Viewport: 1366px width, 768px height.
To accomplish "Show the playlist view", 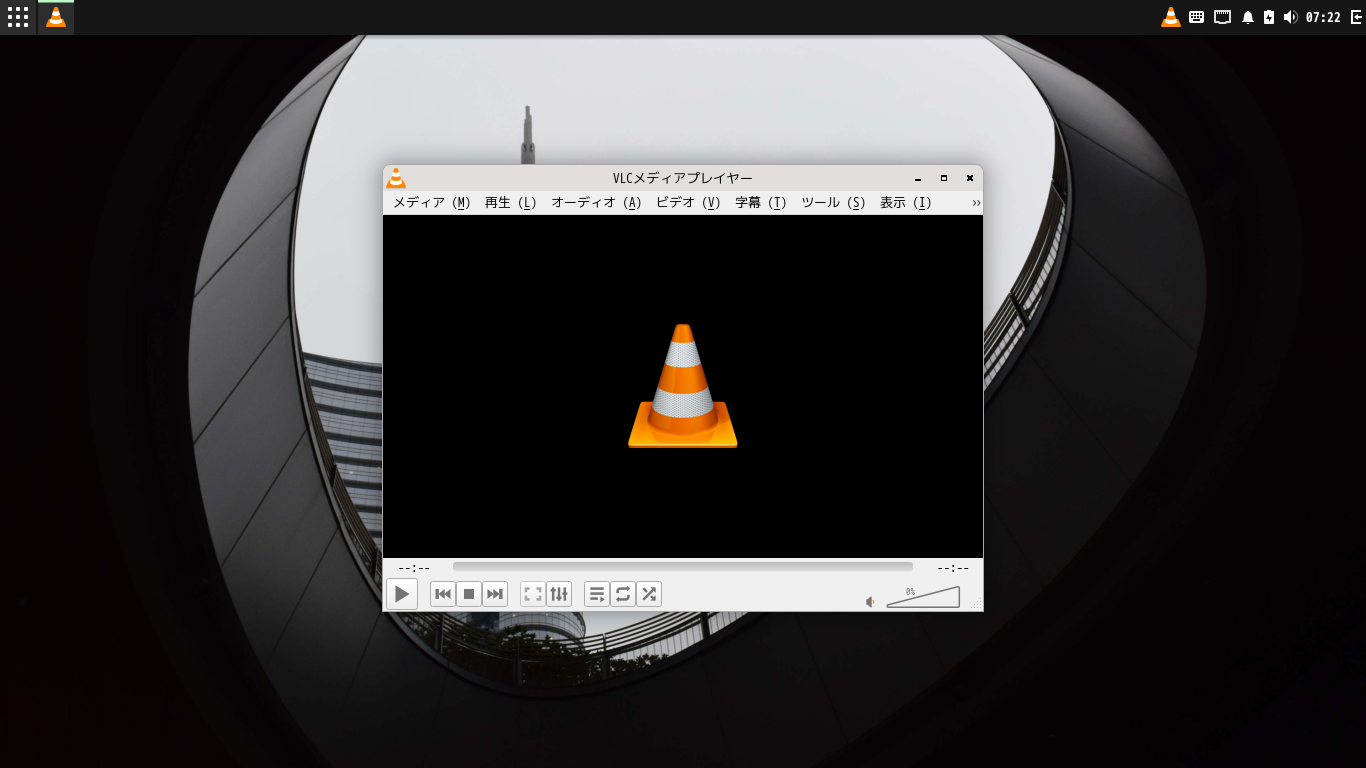I will point(597,594).
